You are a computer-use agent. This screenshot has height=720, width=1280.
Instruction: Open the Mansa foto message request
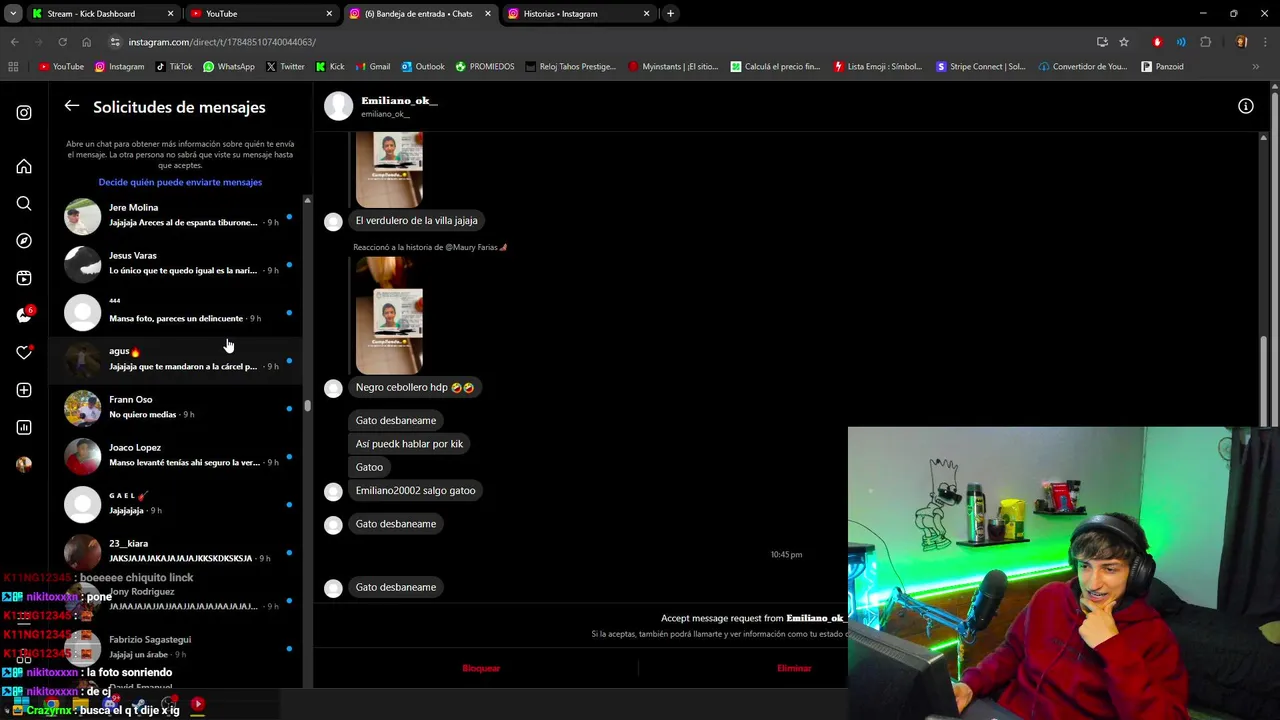[178, 311]
